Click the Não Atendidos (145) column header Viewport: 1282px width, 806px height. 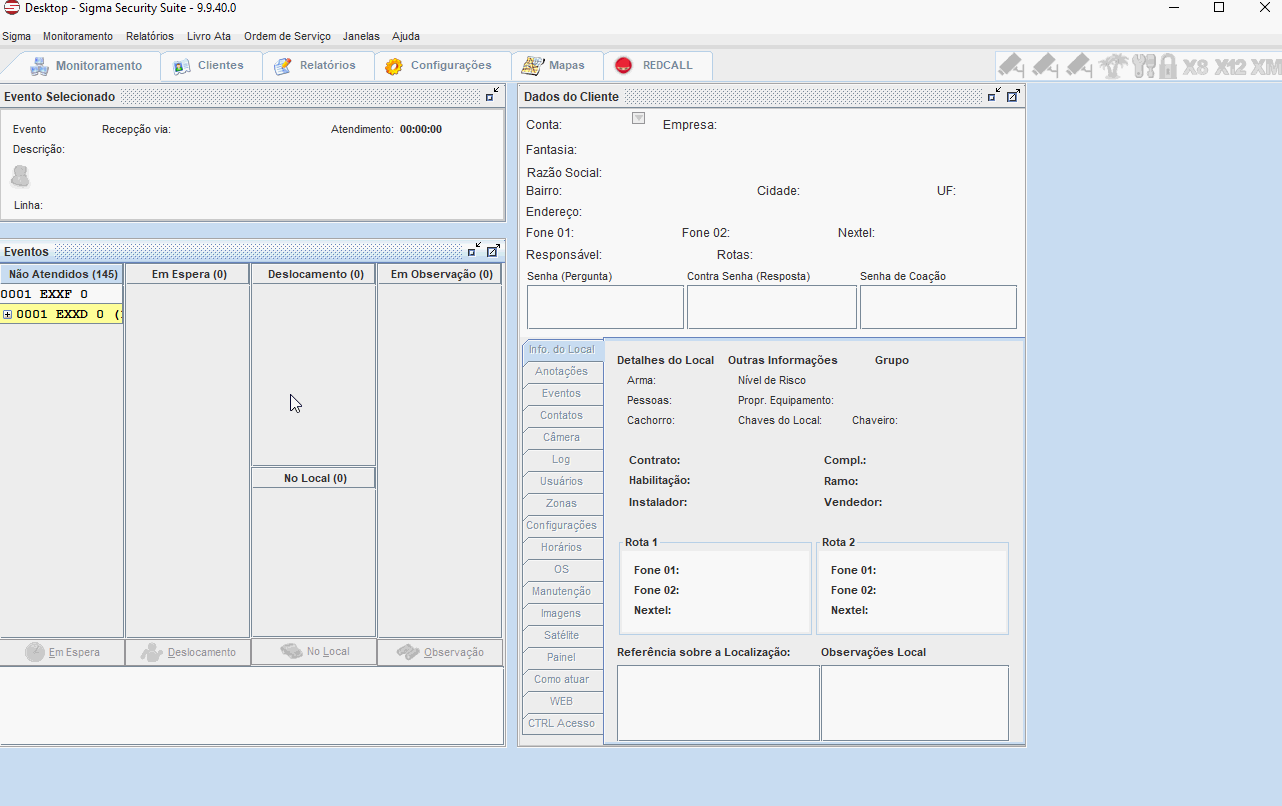click(x=63, y=274)
